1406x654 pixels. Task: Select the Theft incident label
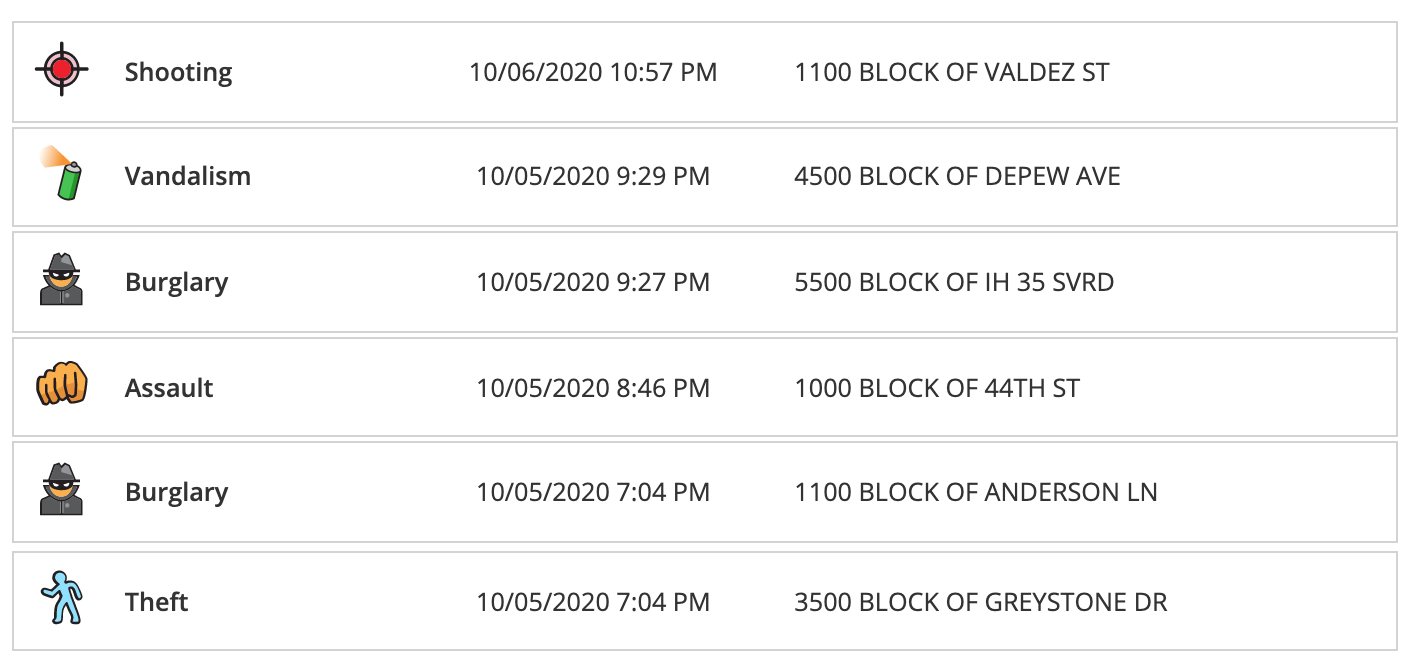(157, 602)
